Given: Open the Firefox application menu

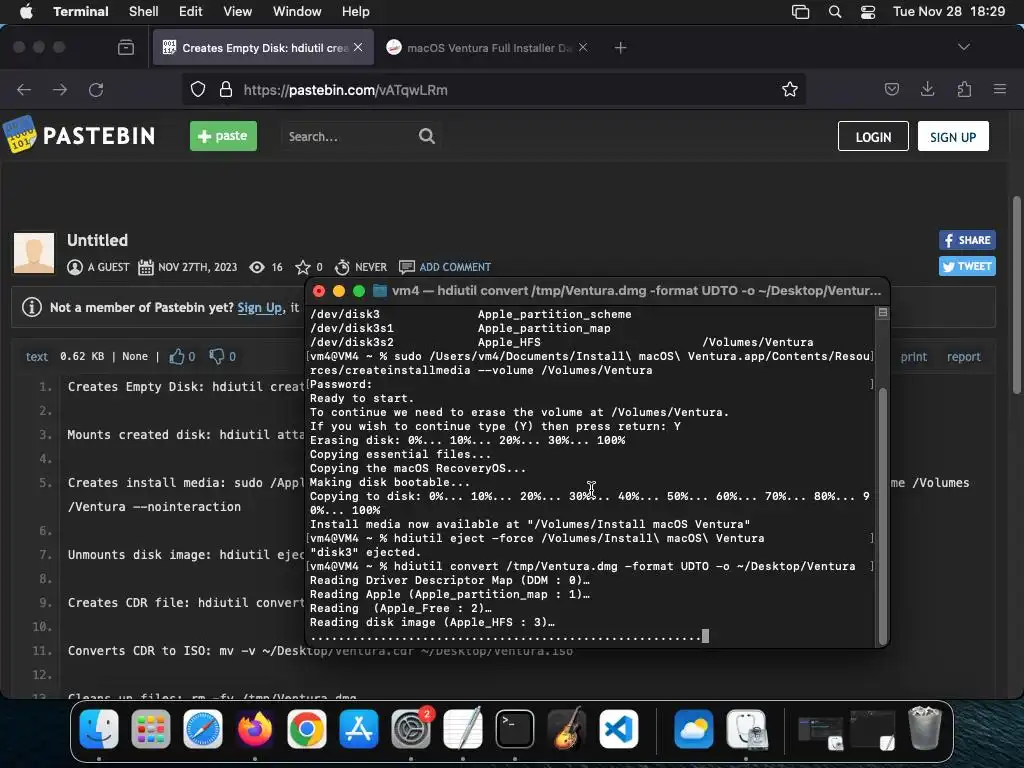Looking at the screenshot, I should (x=999, y=89).
